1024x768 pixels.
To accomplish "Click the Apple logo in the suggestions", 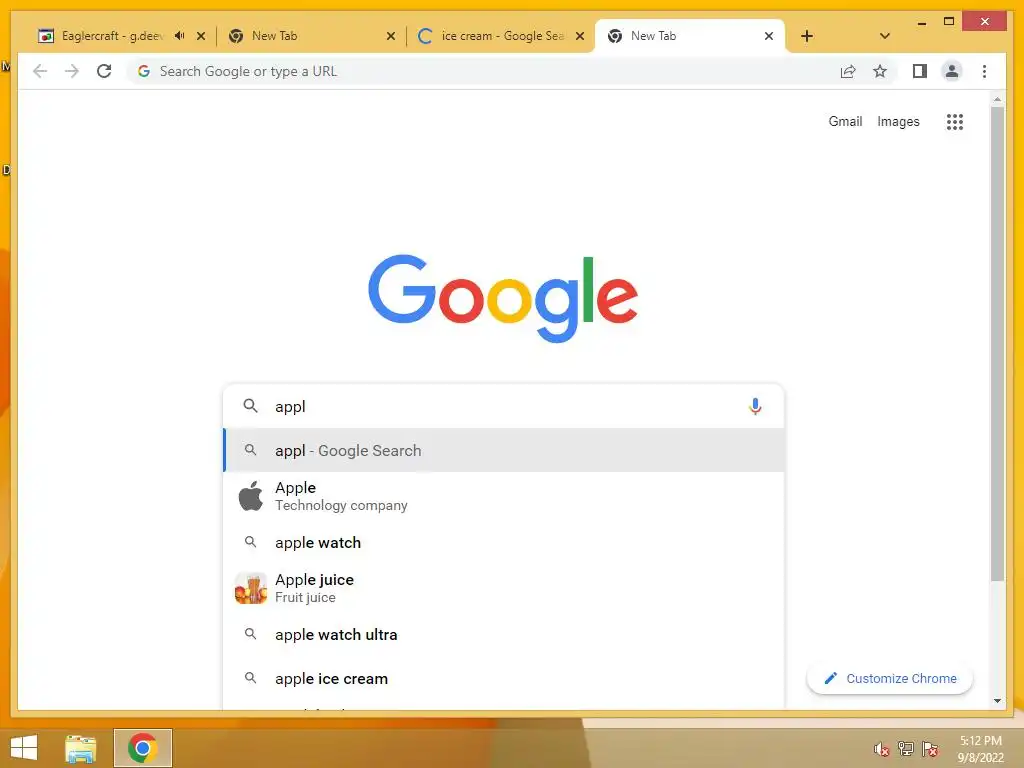I will click(251, 496).
